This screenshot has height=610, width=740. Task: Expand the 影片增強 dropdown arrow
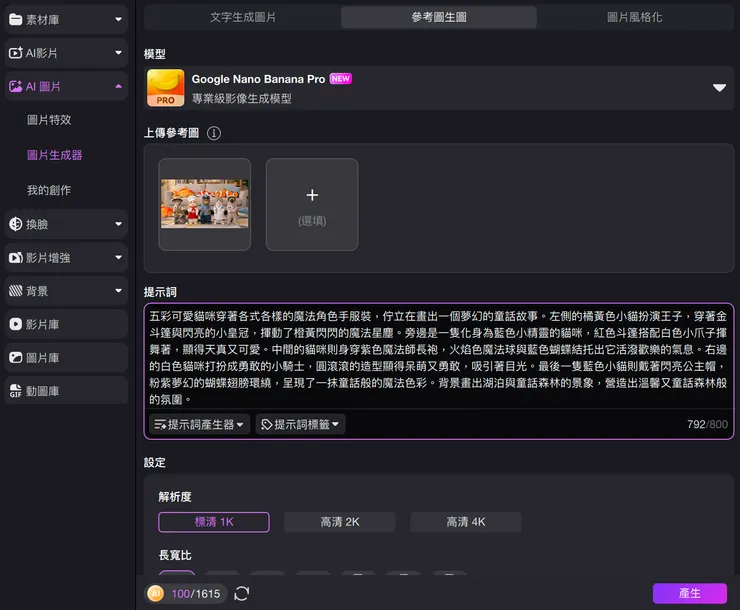click(118, 258)
